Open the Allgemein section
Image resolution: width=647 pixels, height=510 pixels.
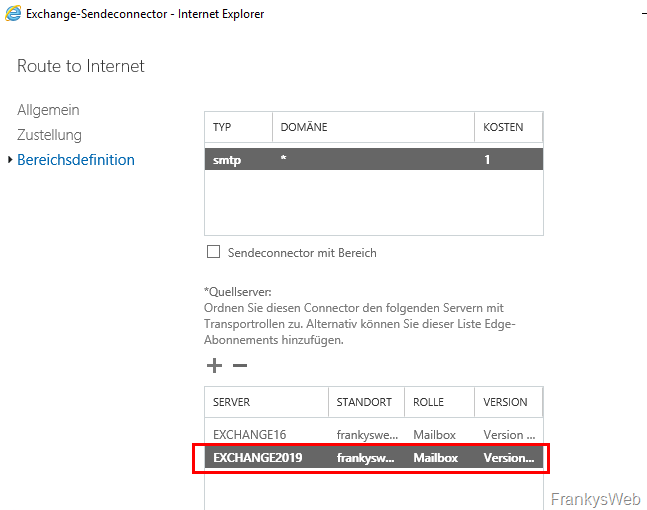pos(48,110)
